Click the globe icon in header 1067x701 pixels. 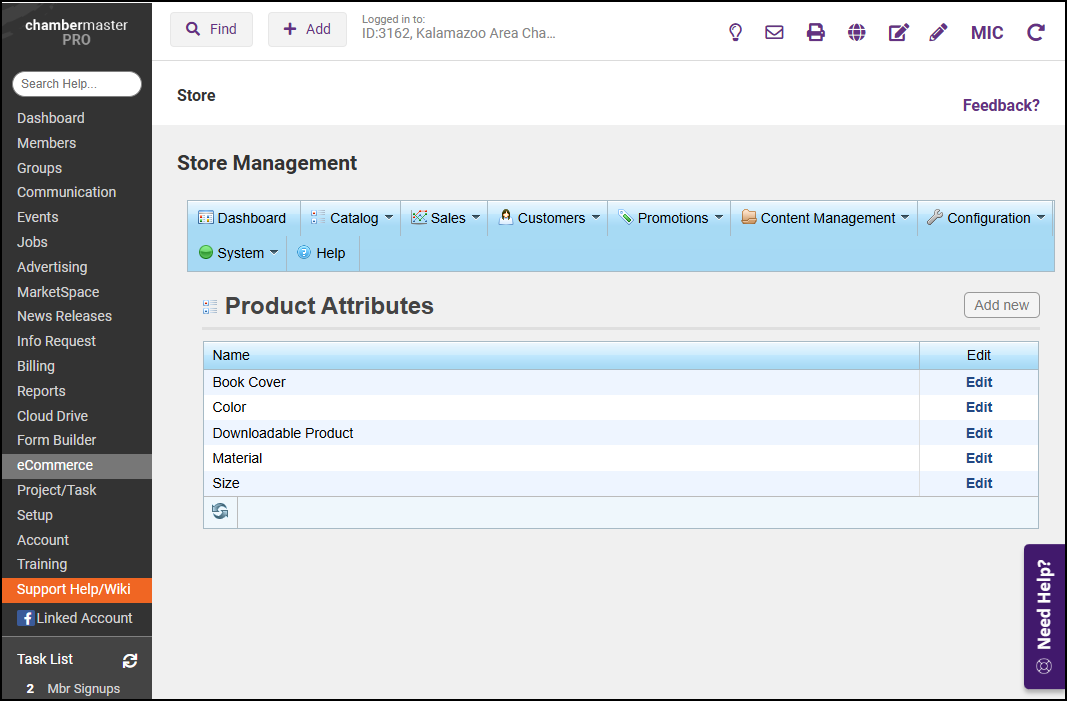[856, 32]
